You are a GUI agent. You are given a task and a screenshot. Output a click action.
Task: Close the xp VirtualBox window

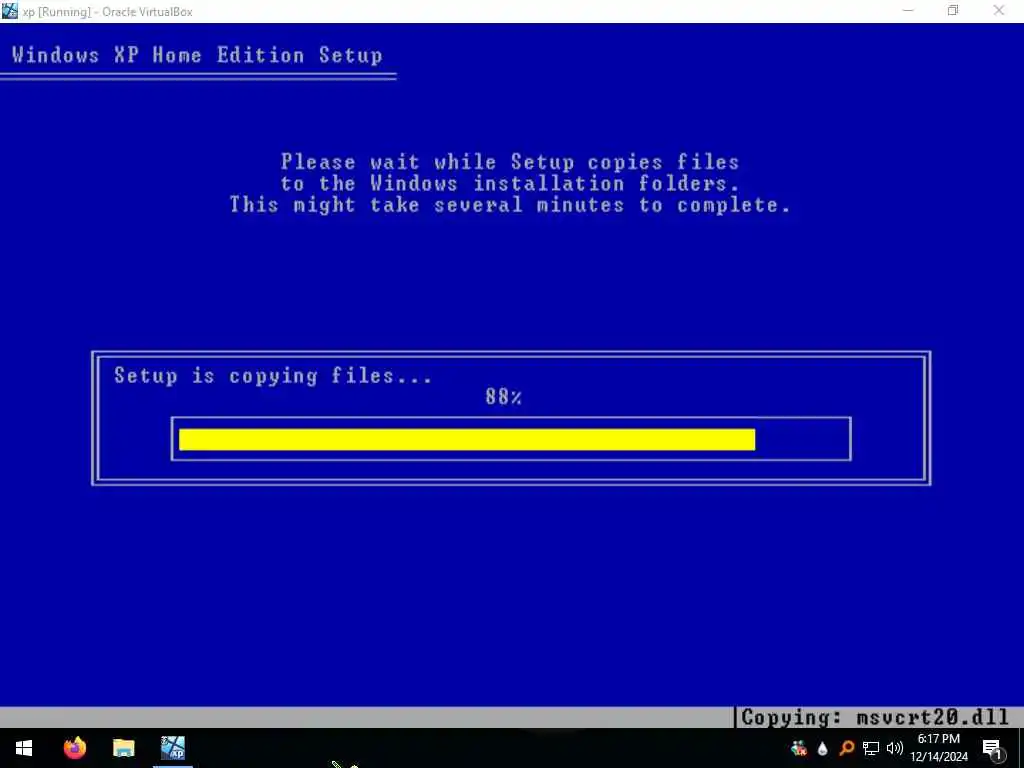(999, 10)
